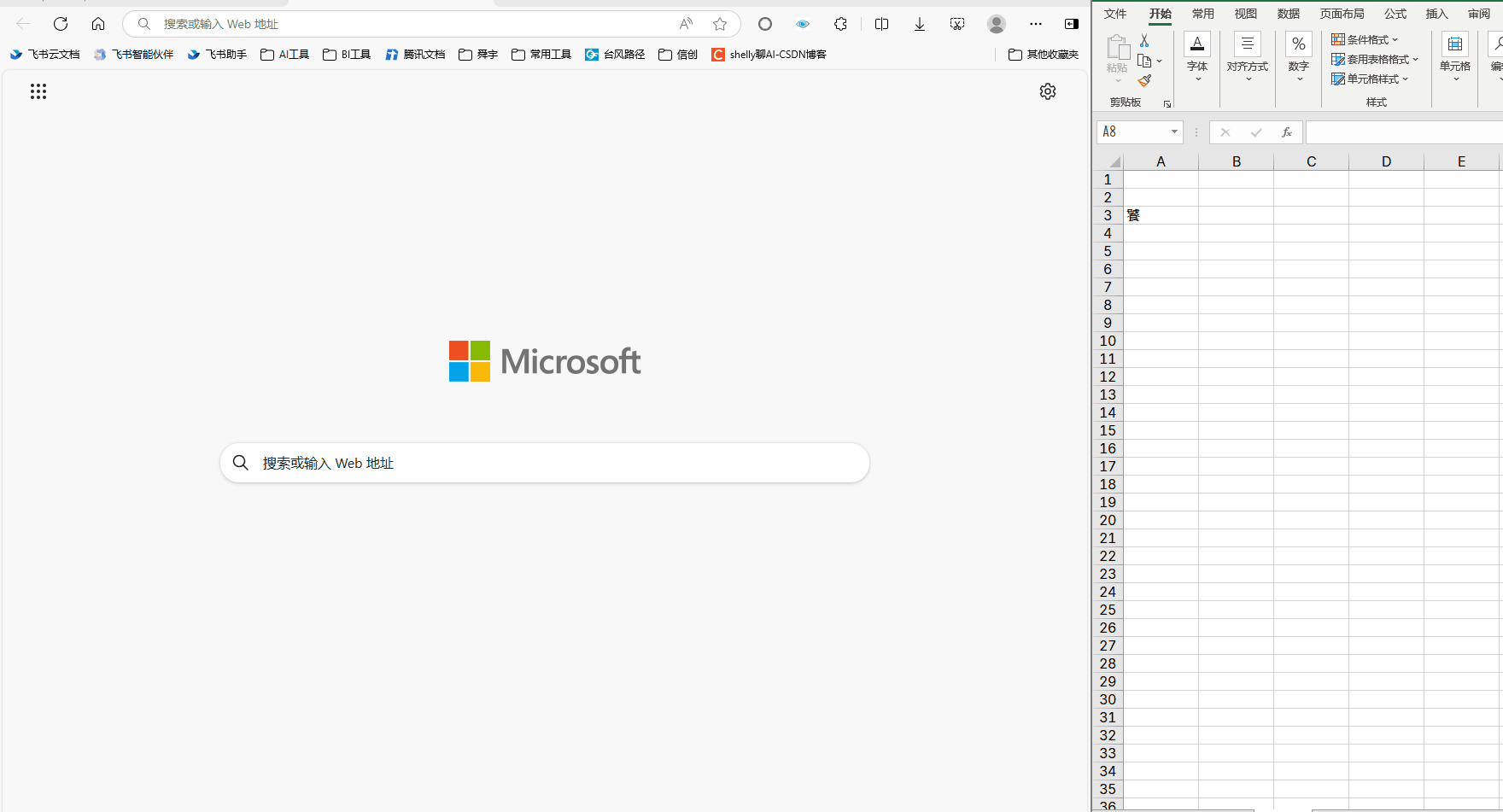Viewport: 1503px width, 812px height.
Task: Open the browser profile avatar
Action: click(997, 24)
